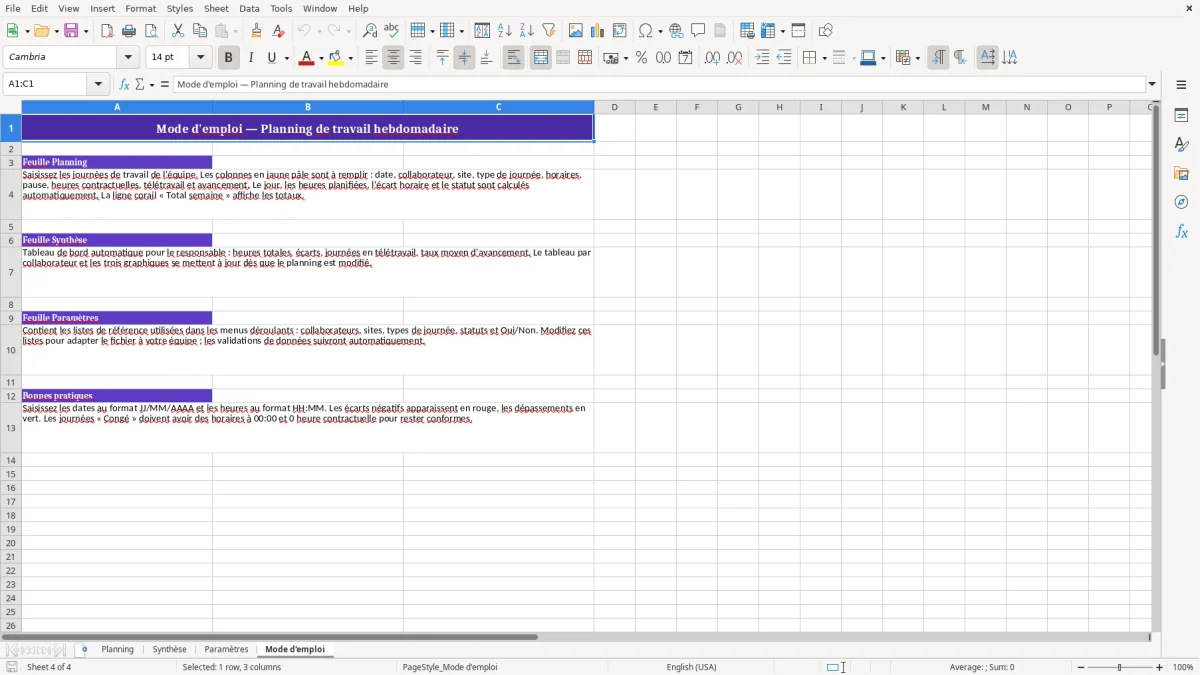Clone formatting with the paintbrush icon
1200x675 pixels.
256,31
